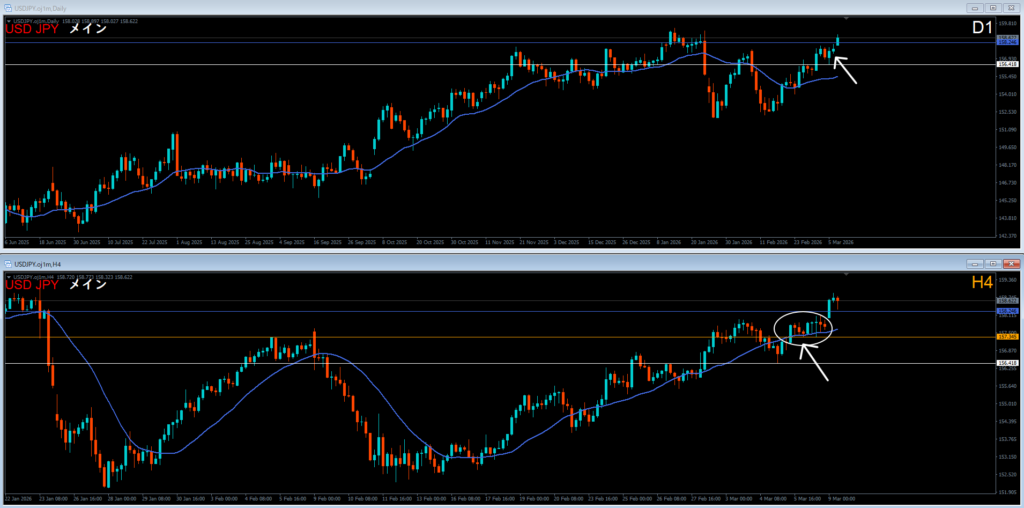Click the chart icon in Daily window title bar

[x=7, y=8]
